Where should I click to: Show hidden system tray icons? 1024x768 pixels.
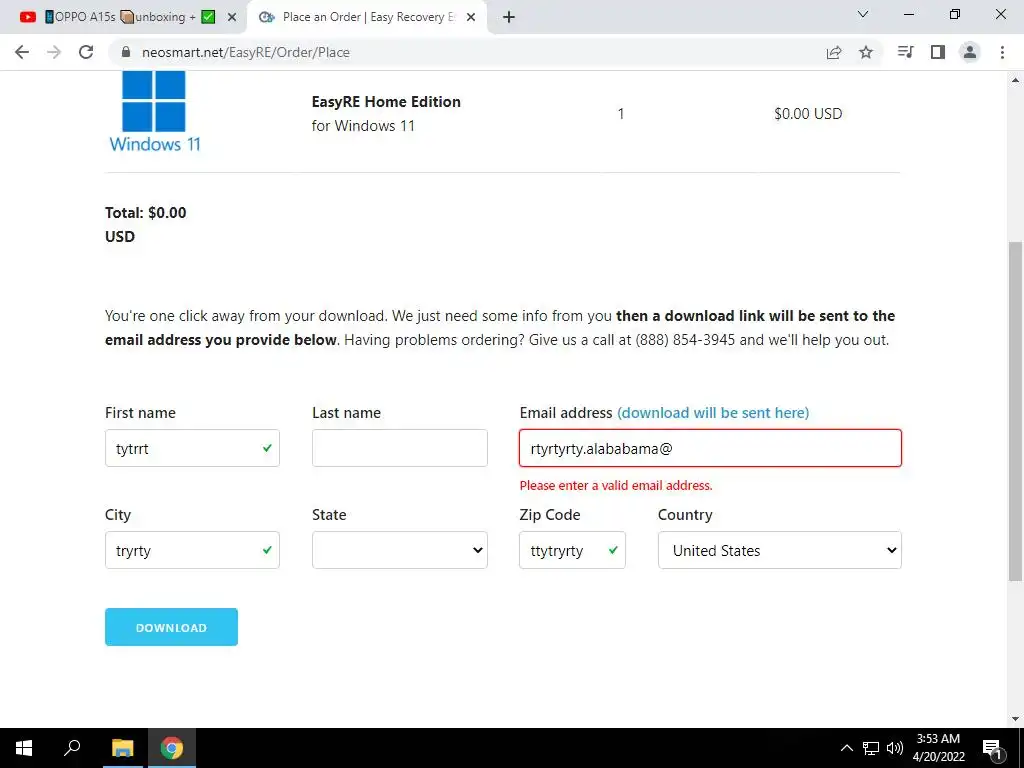click(x=846, y=748)
